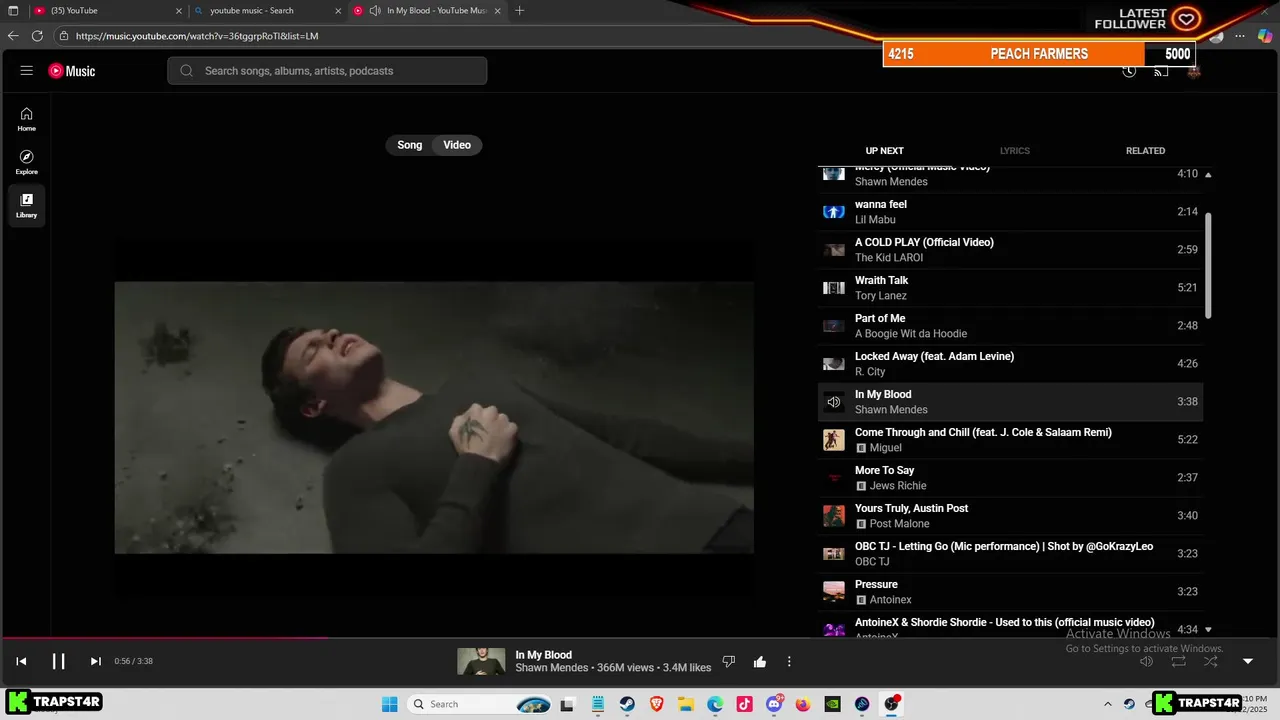This screenshot has width=1280, height=720.
Task: Play OBC TJ - Letting Go
Action: (1010, 554)
